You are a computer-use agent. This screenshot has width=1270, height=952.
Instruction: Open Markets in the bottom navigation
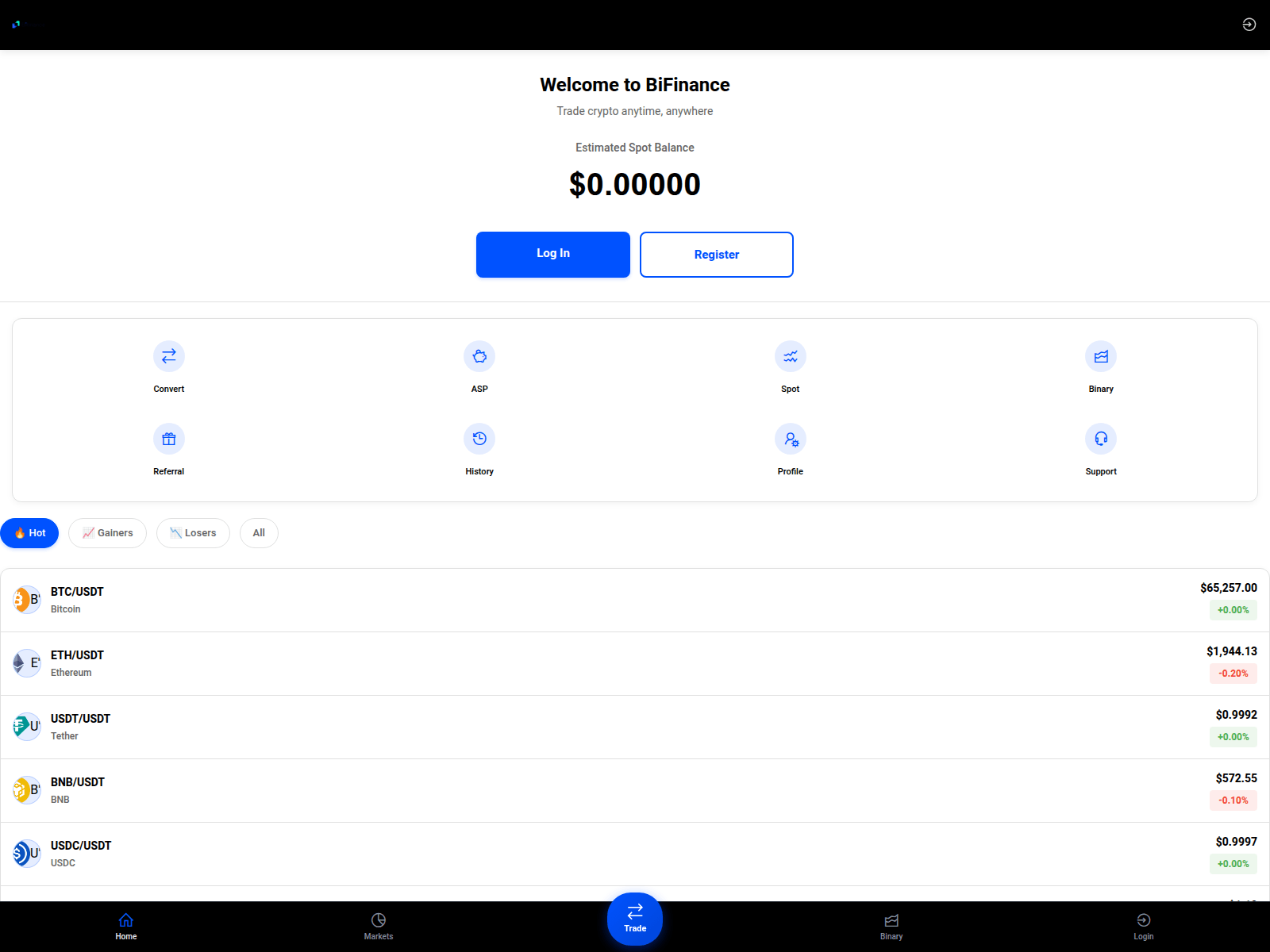pyautogui.click(x=379, y=927)
